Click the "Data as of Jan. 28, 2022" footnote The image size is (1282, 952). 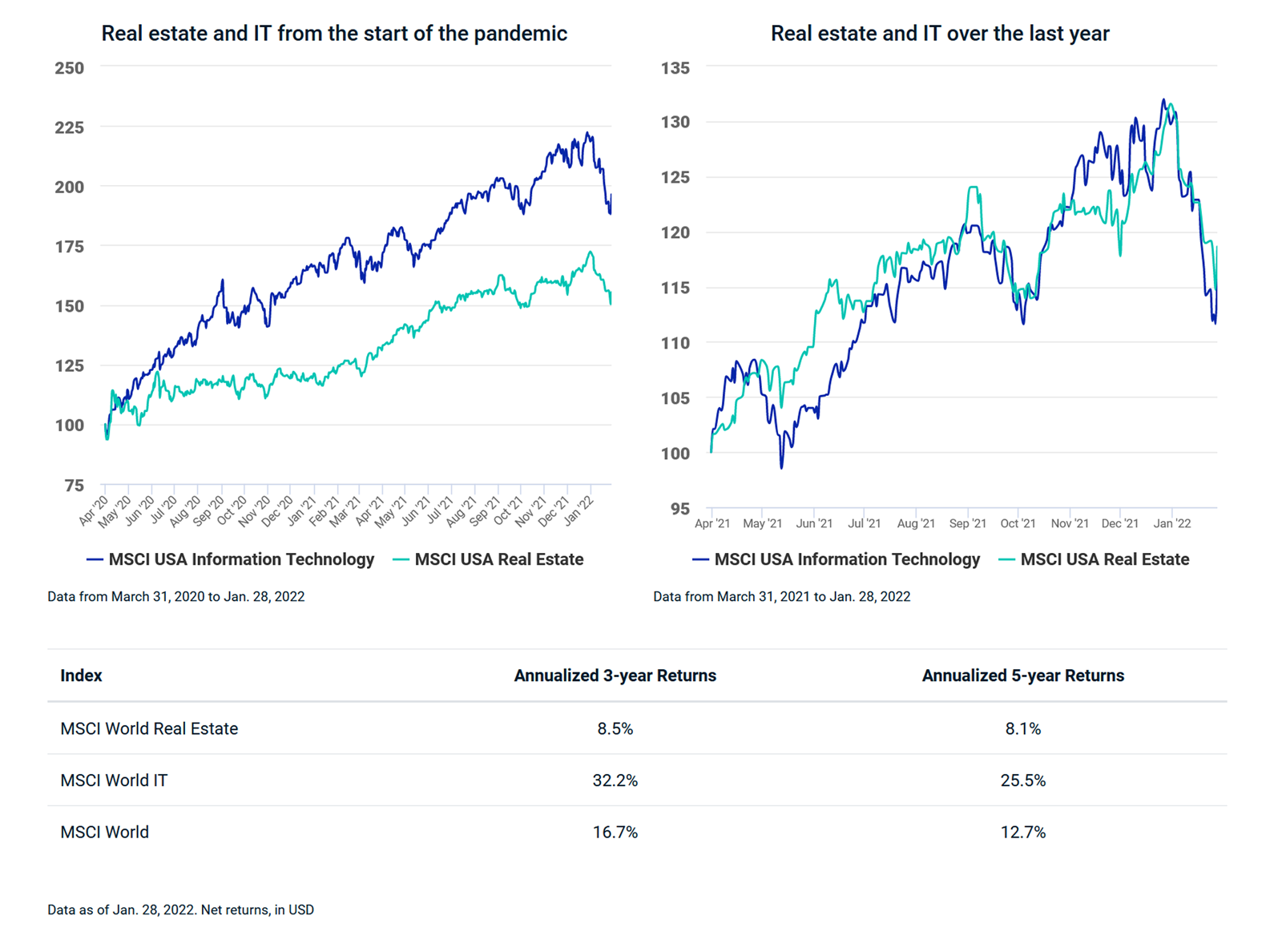click(x=180, y=910)
